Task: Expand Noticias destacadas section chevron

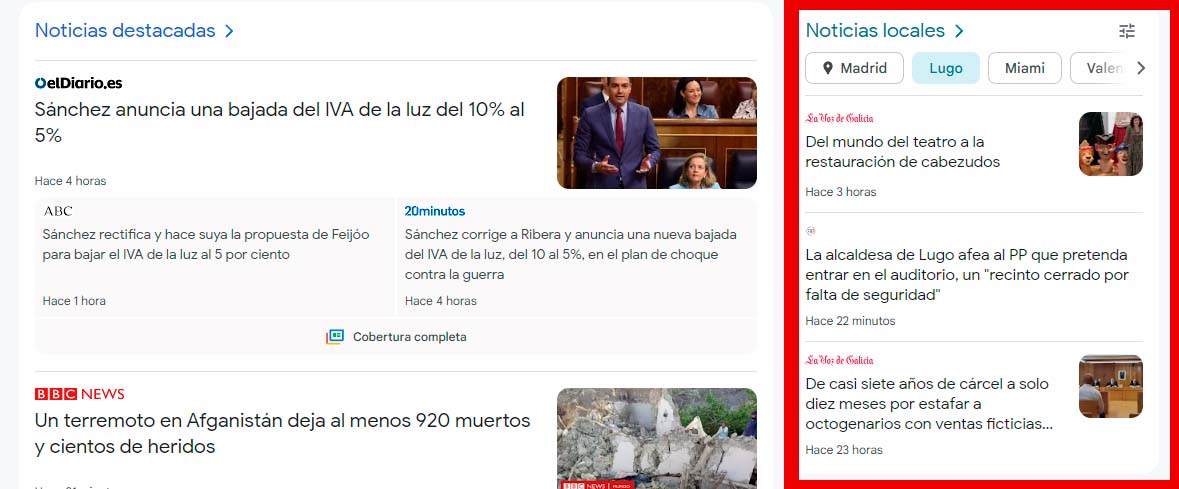Action: pyautogui.click(x=229, y=31)
